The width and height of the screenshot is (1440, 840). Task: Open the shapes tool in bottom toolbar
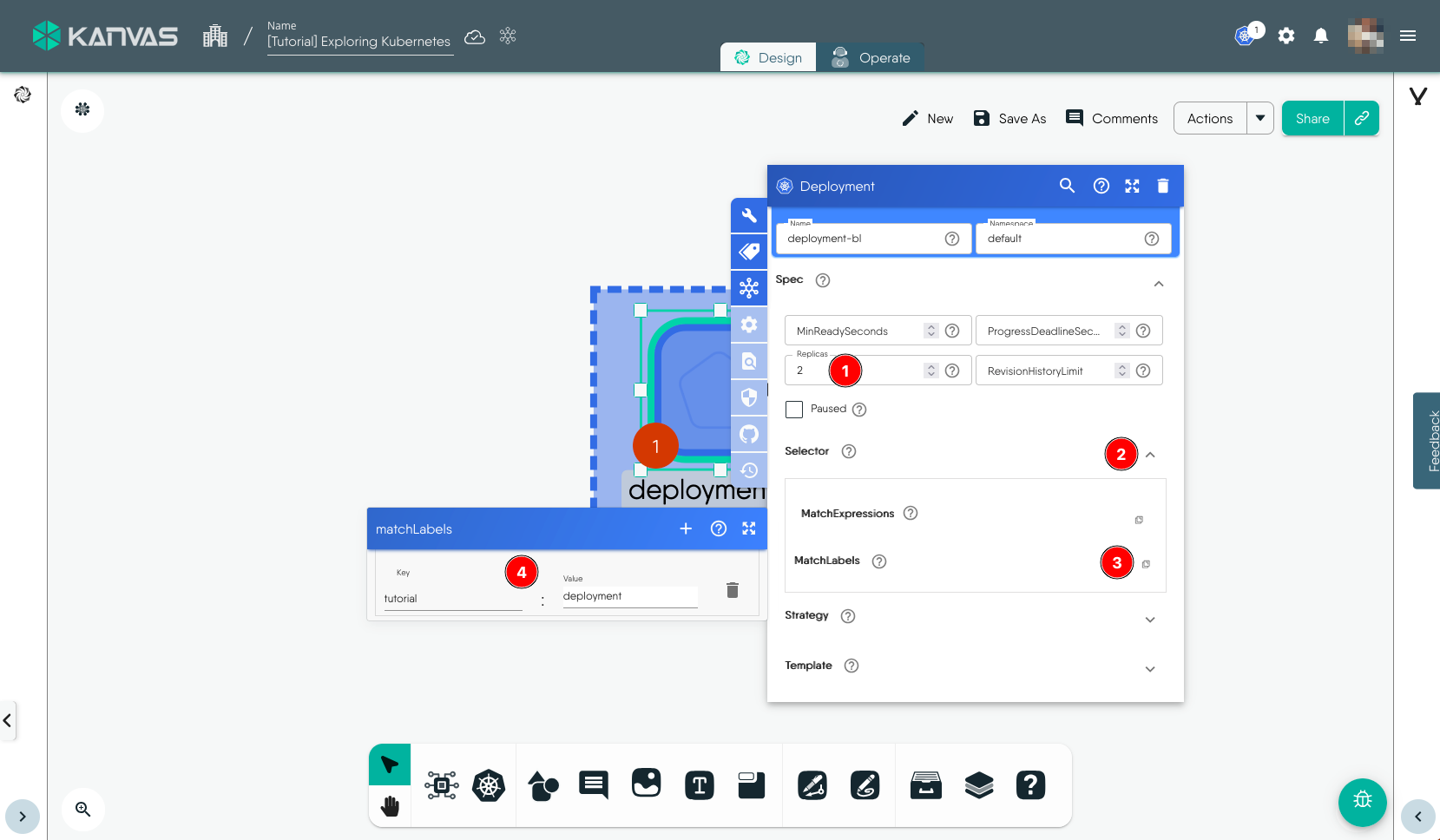[542, 786]
